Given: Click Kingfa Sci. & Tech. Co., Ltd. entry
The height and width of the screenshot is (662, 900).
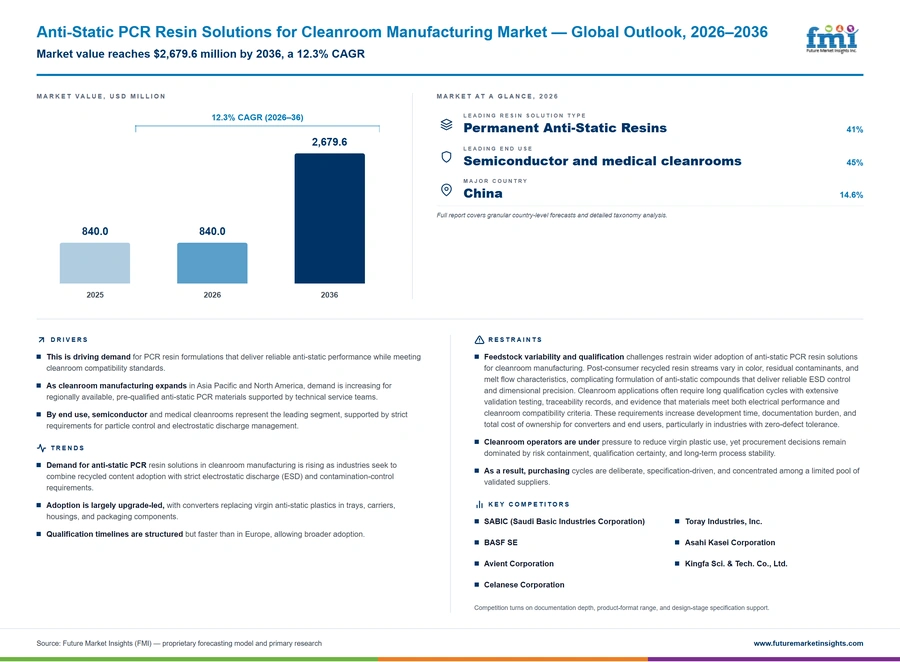Looking at the screenshot, I should [736, 564].
